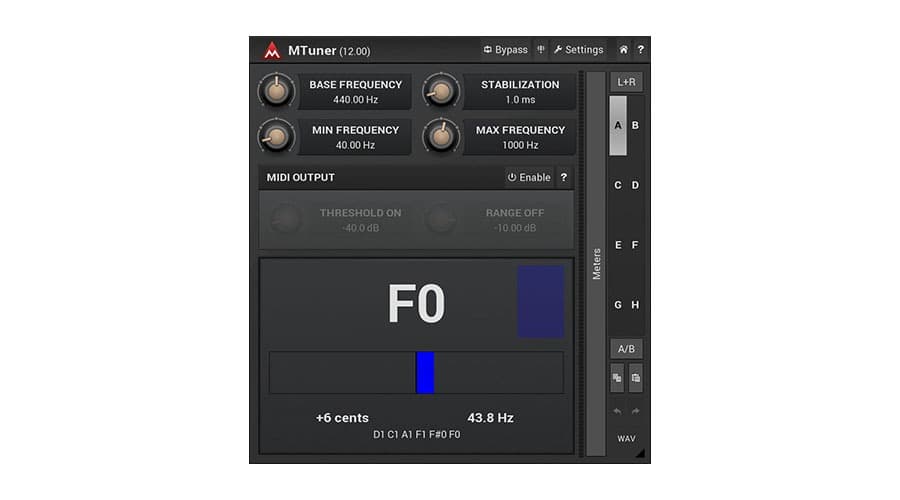
Task: Open the L+R channel mode selector
Action: (626, 82)
